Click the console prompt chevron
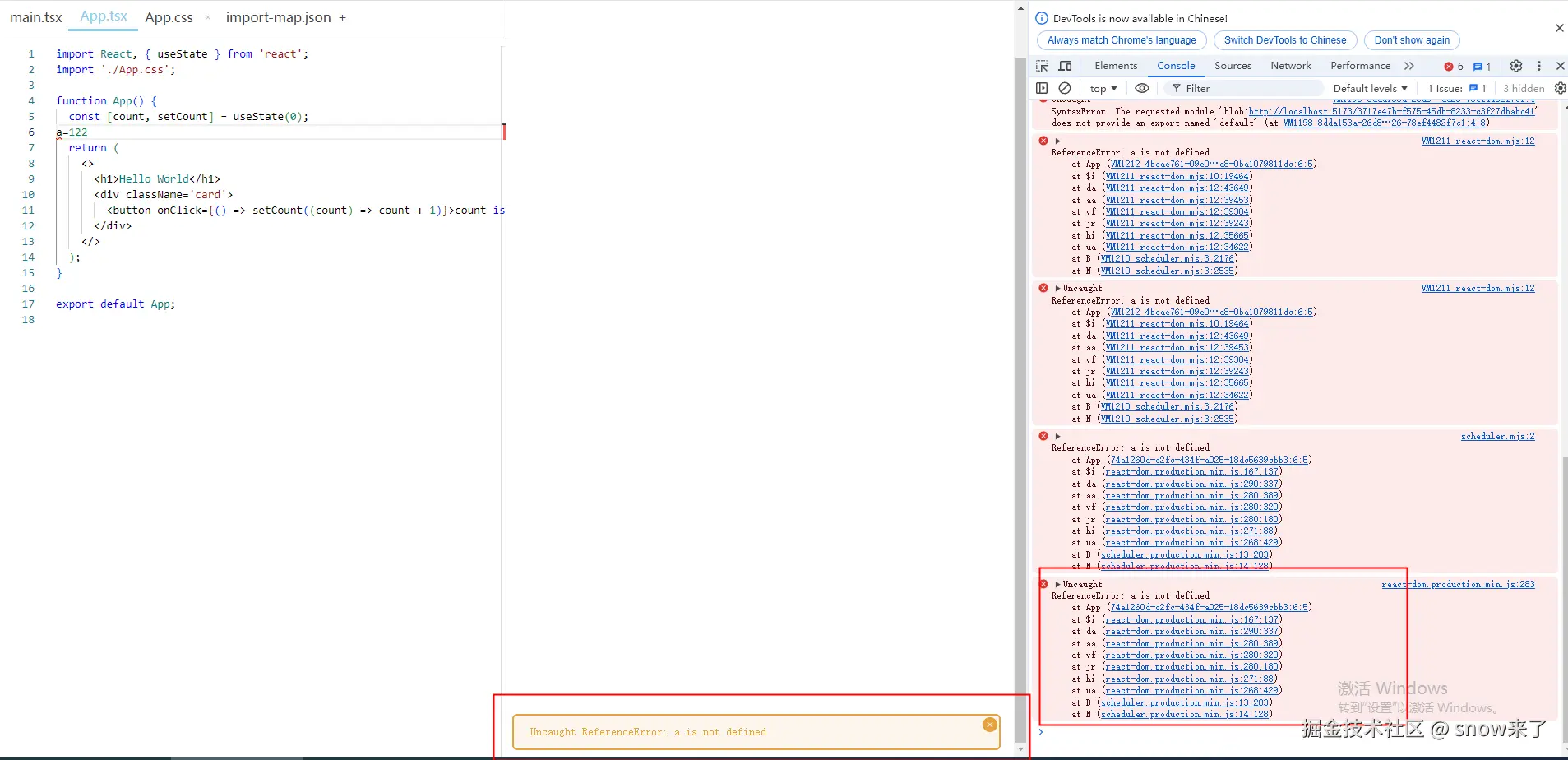This screenshot has height=760, width=1568. tap(1041, 731)
